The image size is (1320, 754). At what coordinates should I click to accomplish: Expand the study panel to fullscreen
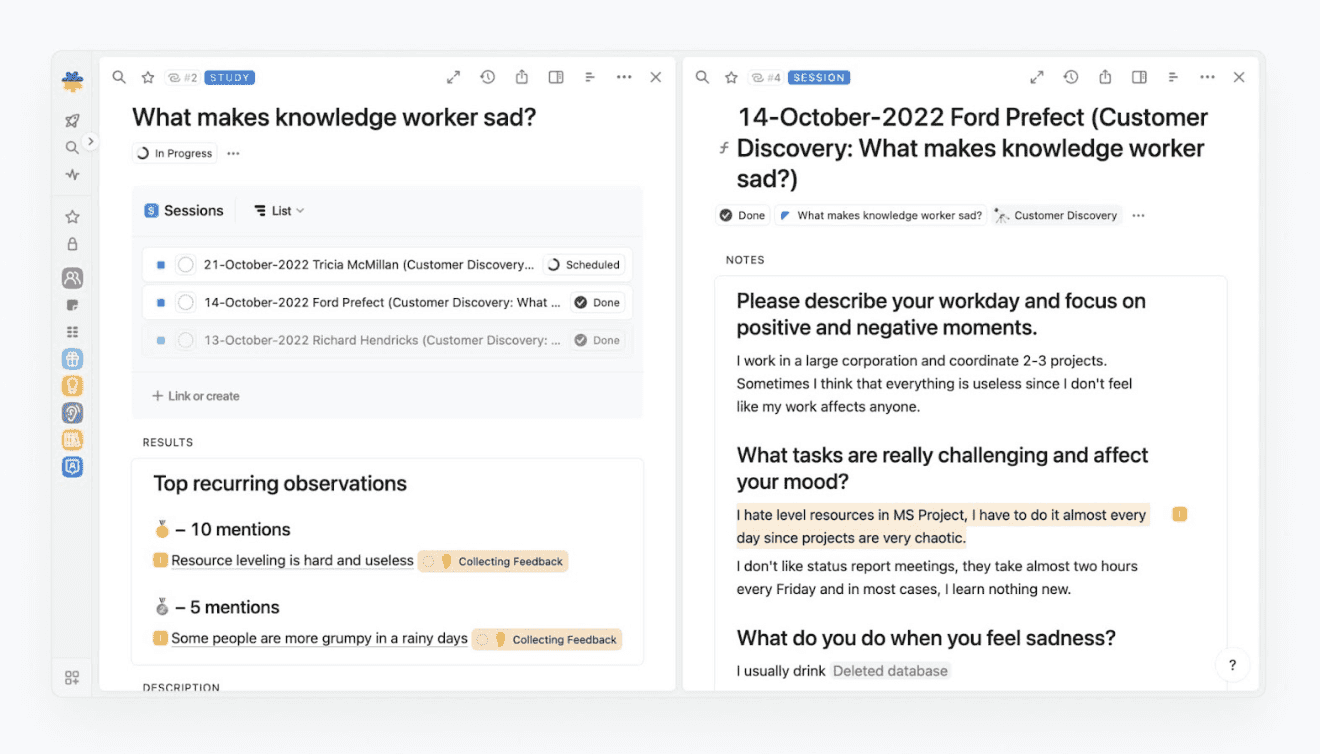point(453,76)
